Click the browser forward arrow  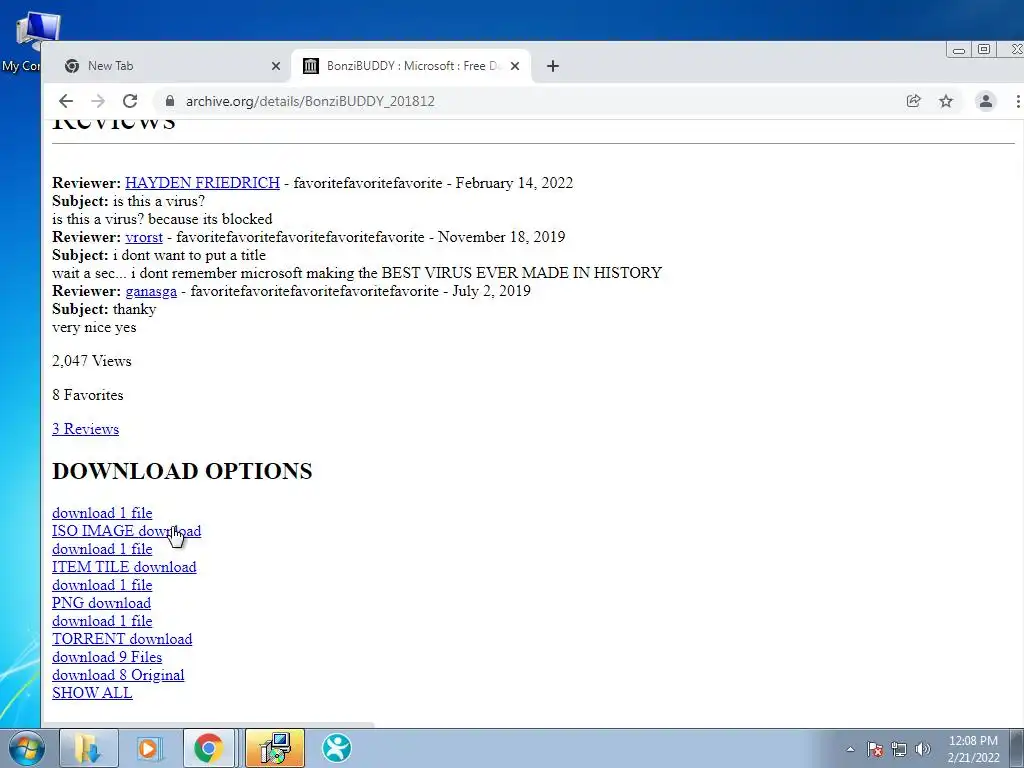(x=98, y=101)
